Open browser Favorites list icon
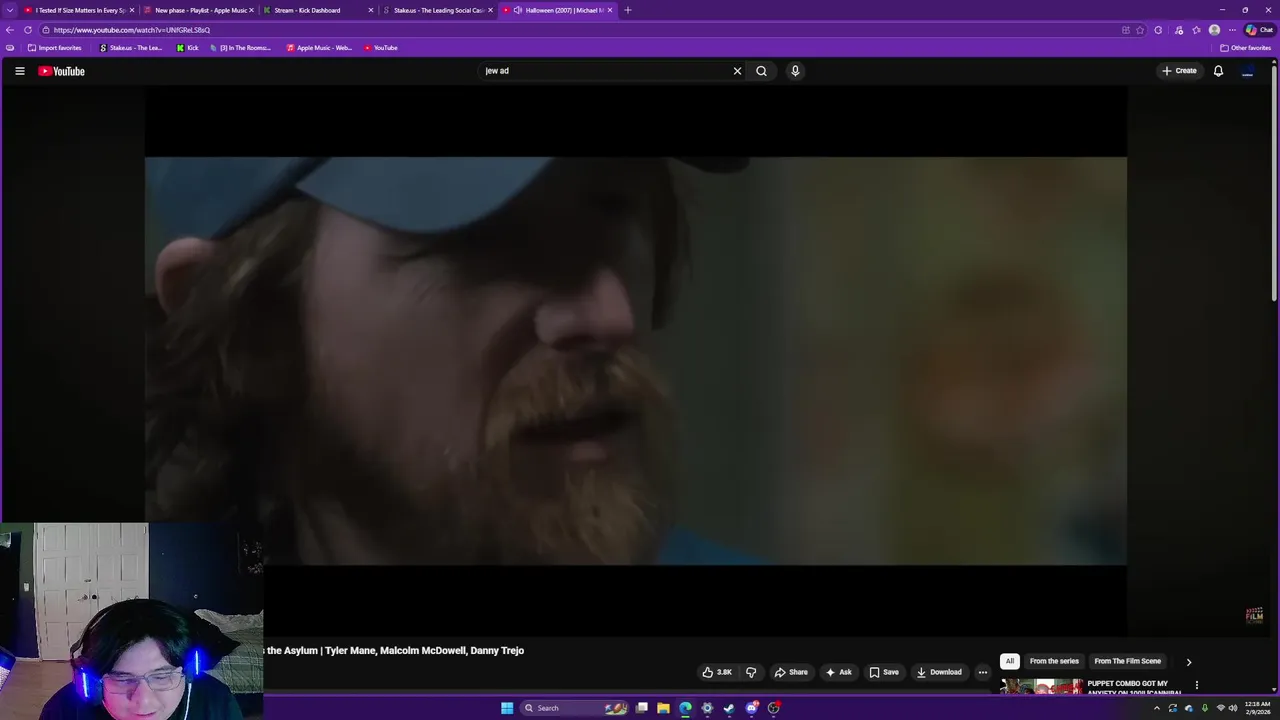The image size is (1280, 720). point(1196,30)
